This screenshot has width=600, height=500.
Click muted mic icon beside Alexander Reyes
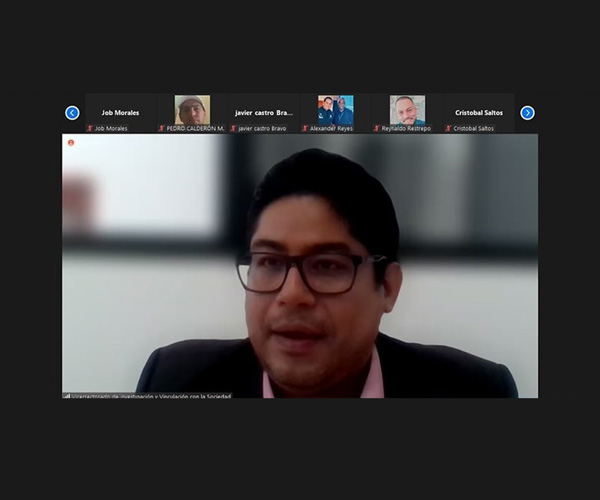pos(305,129)
